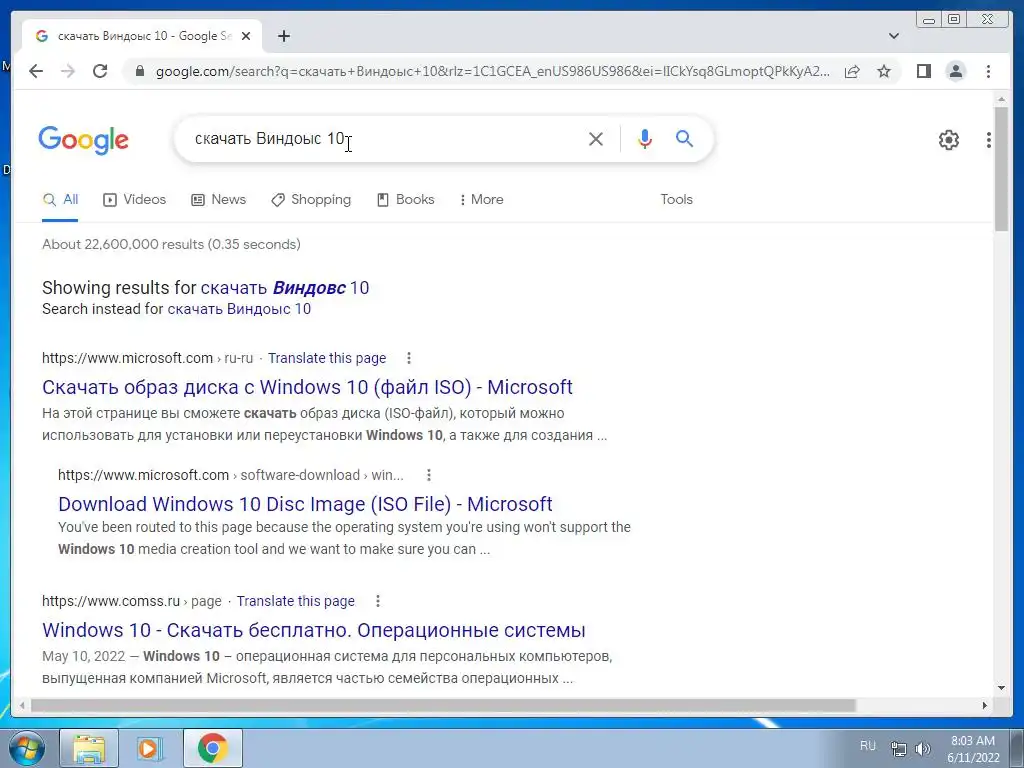Viewport: 1024px width, 768px height.
Task: Click the vertical scrollbar up arrow
Action: coord(1001,99)
